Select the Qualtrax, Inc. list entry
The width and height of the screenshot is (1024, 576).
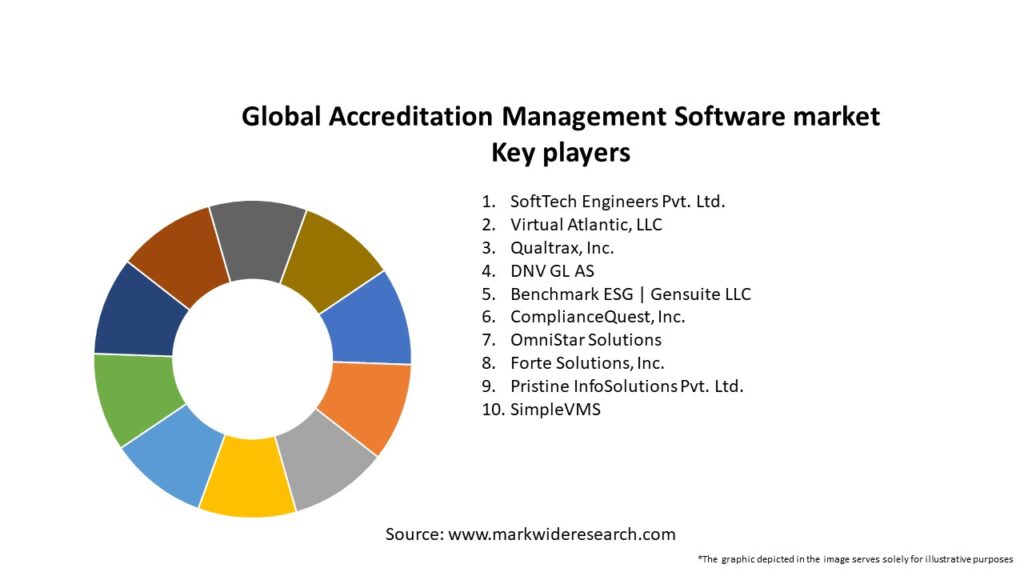[x=562, y=247]
